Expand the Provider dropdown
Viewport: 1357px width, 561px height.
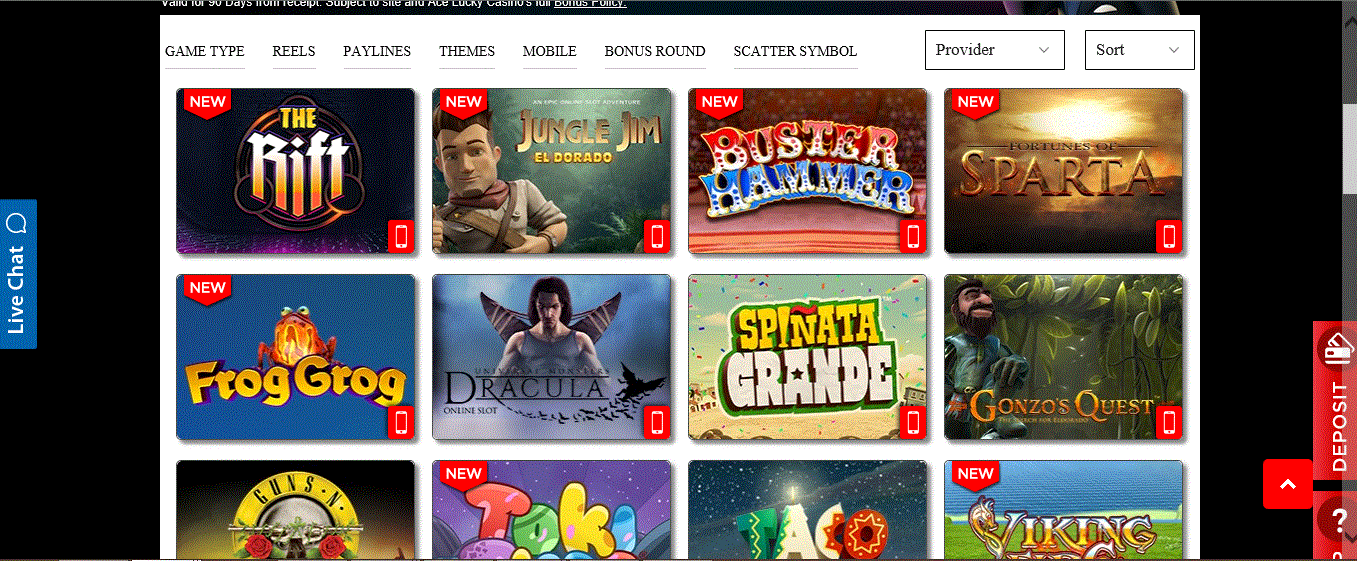(995, 50)
